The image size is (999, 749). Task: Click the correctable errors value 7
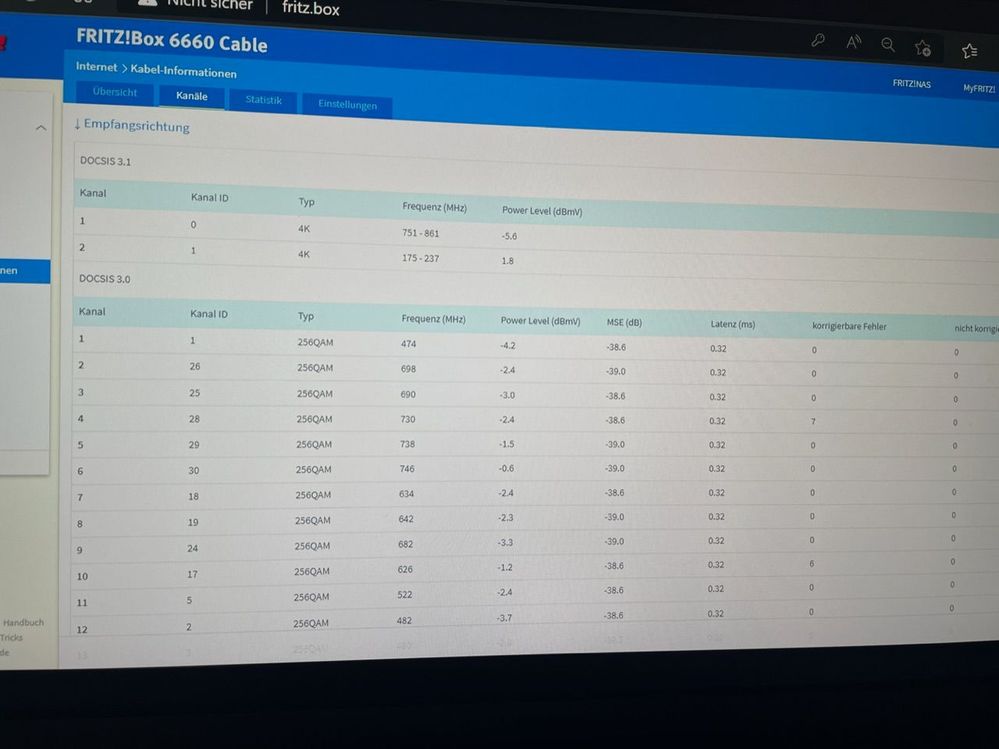tap(814, 421)
